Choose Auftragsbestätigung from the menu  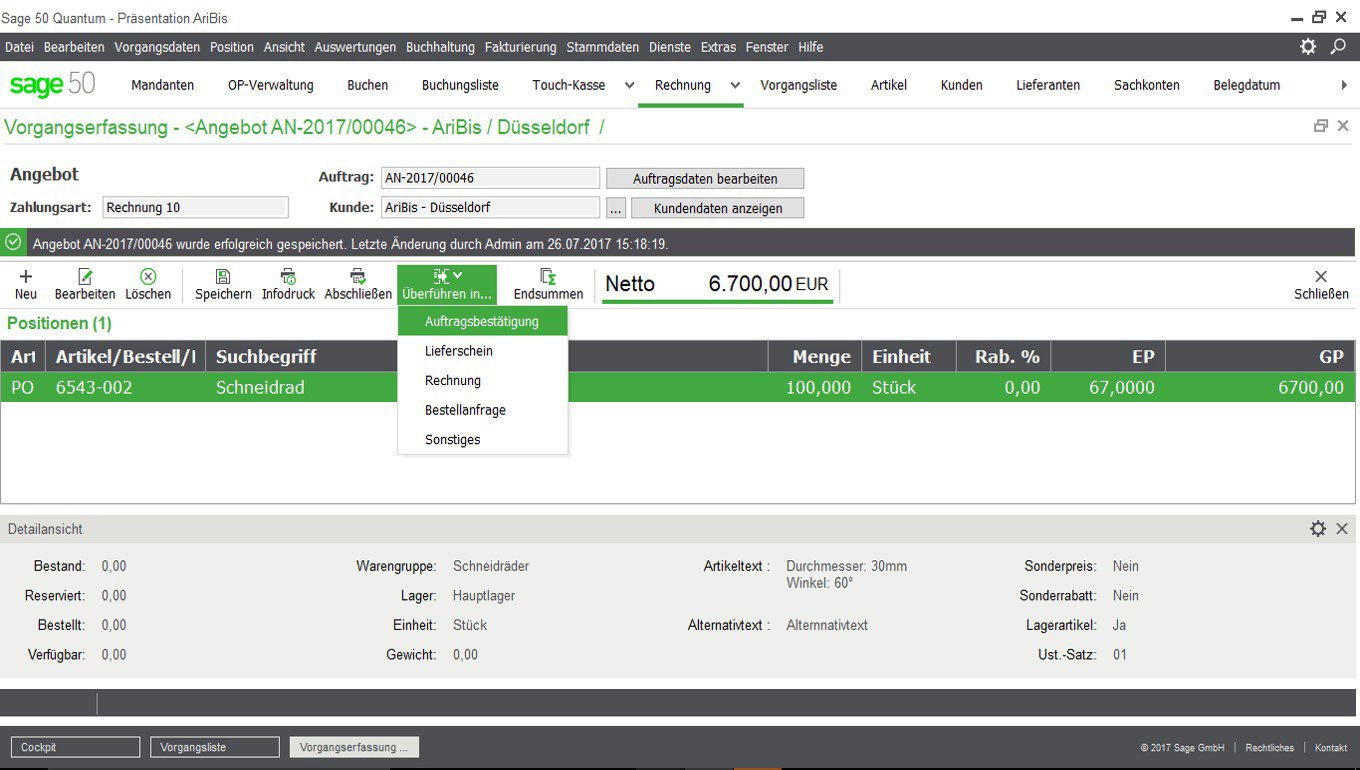[482, 321]
